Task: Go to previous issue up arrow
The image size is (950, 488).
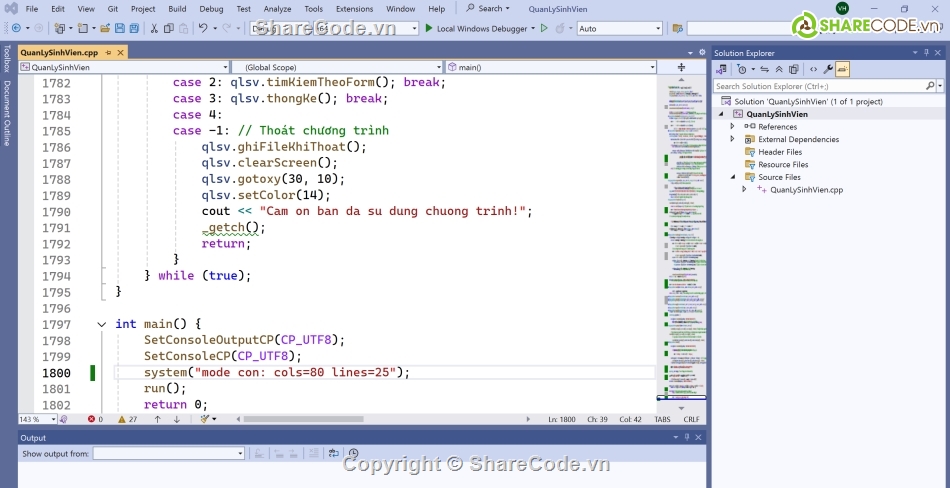Action: point(158,419)
